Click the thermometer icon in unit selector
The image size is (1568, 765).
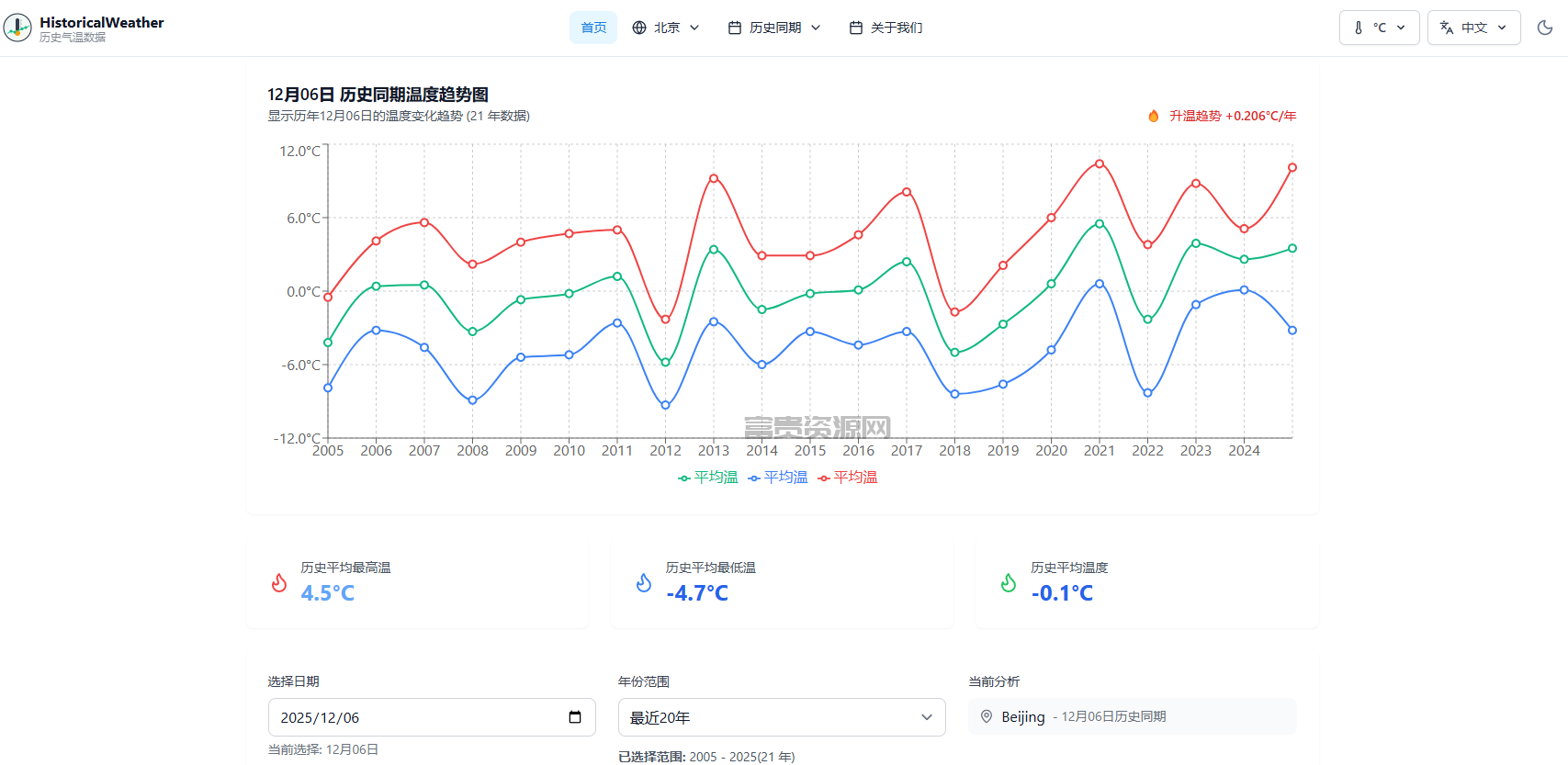click(1359, 28)
